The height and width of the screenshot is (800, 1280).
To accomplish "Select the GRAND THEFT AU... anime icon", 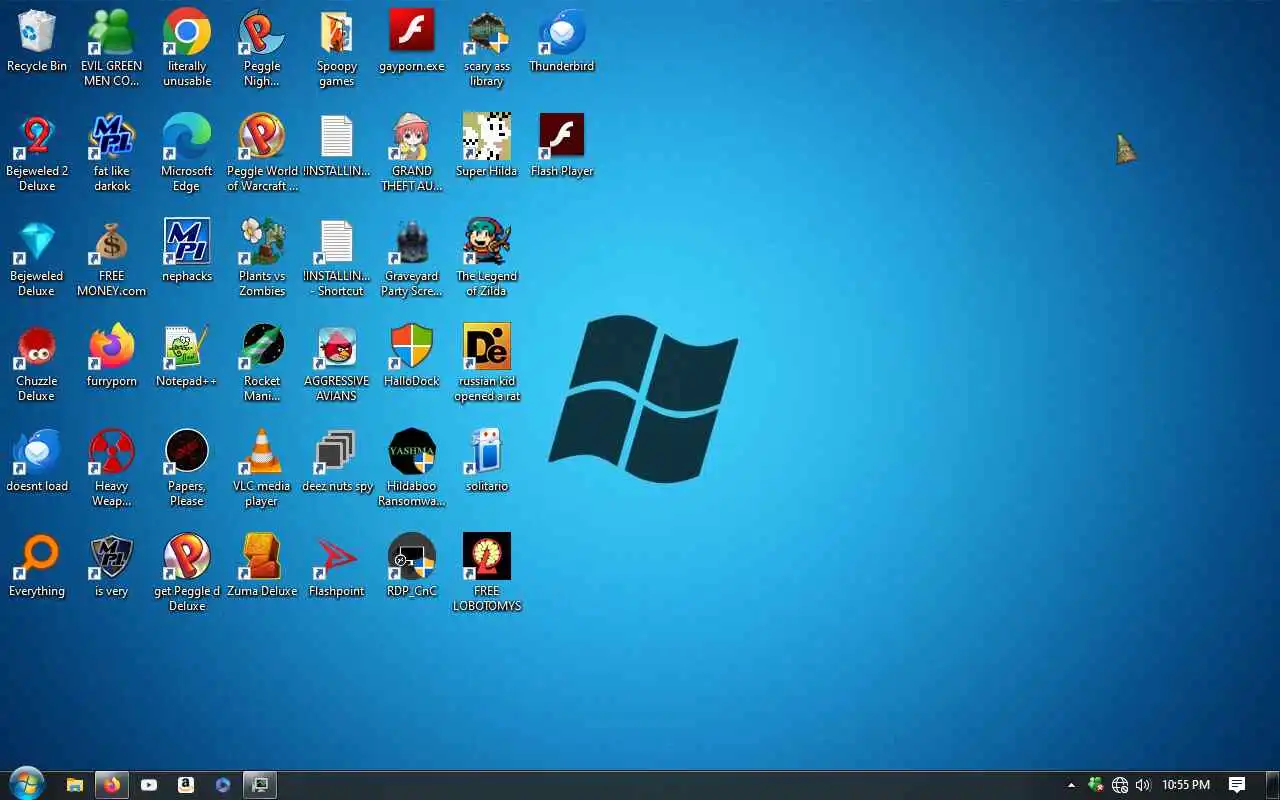I will (412, 153).
